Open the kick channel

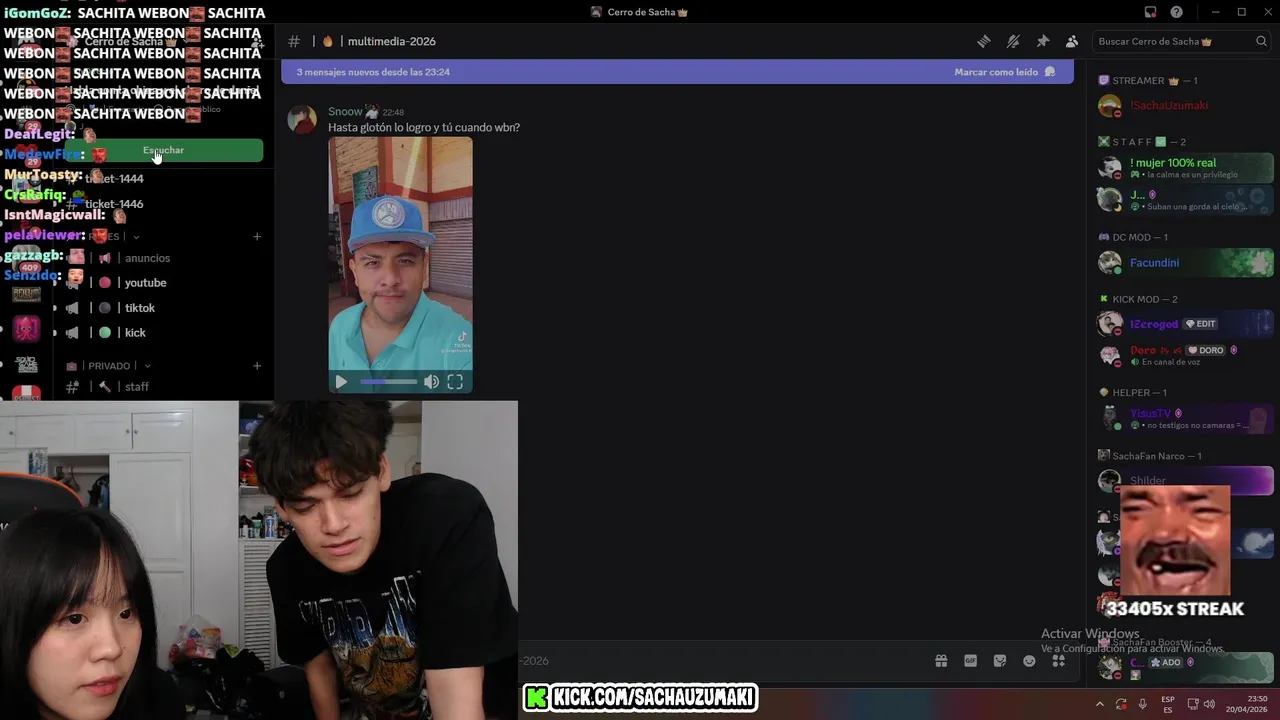(x=135, y=333)
